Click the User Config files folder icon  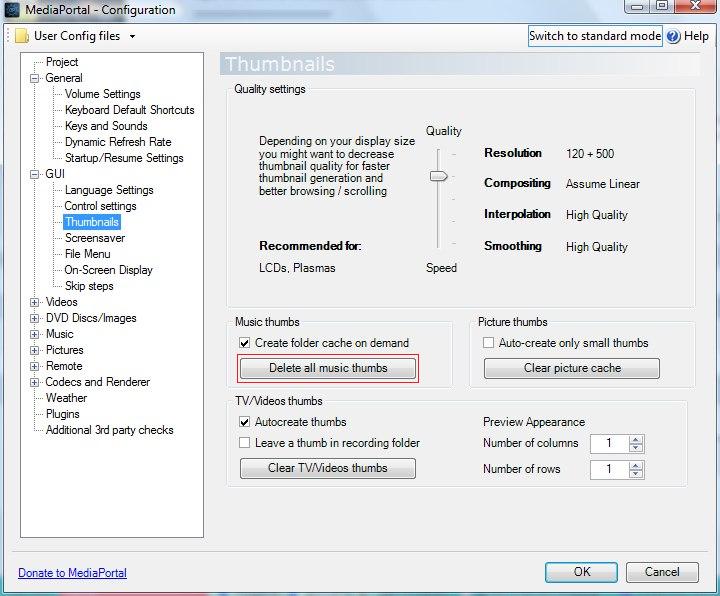coord(21,36)
